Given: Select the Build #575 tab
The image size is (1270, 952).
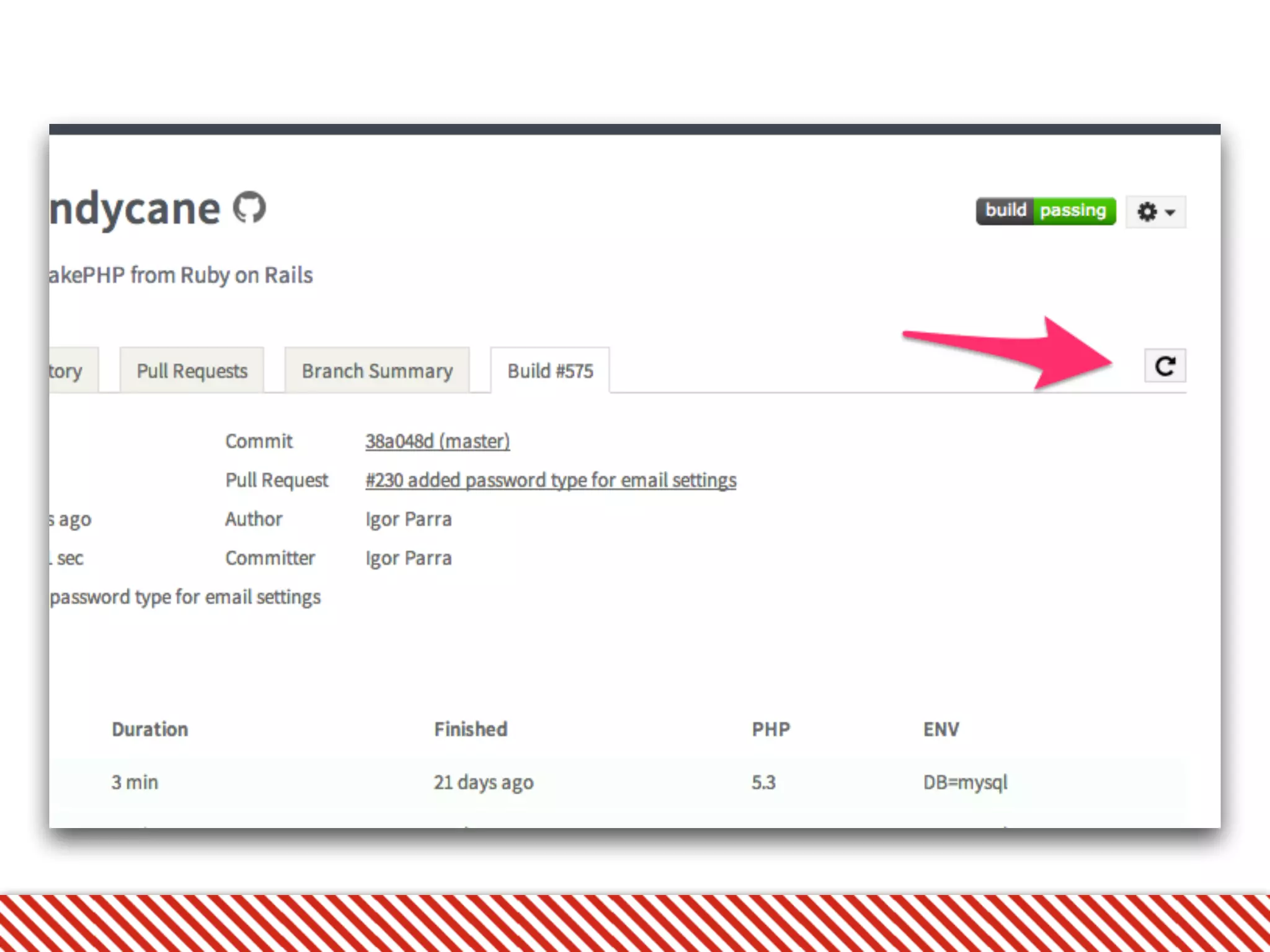Looking at the screenshot, I should point(550,371).
